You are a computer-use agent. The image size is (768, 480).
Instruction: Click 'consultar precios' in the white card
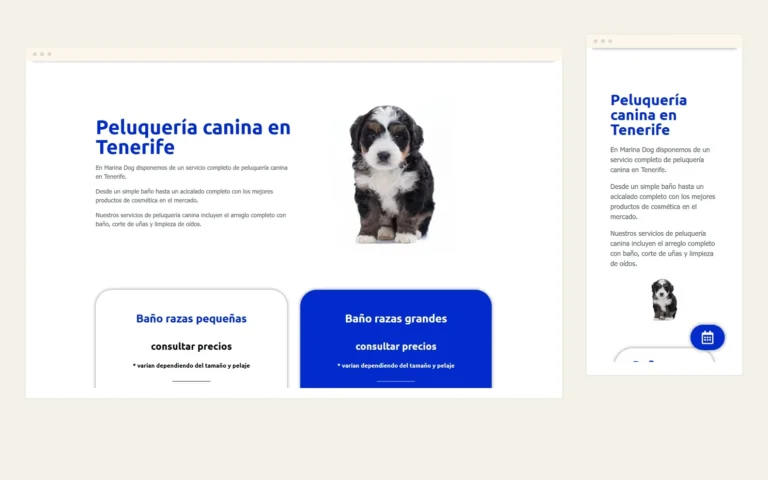tap(192, 346)
